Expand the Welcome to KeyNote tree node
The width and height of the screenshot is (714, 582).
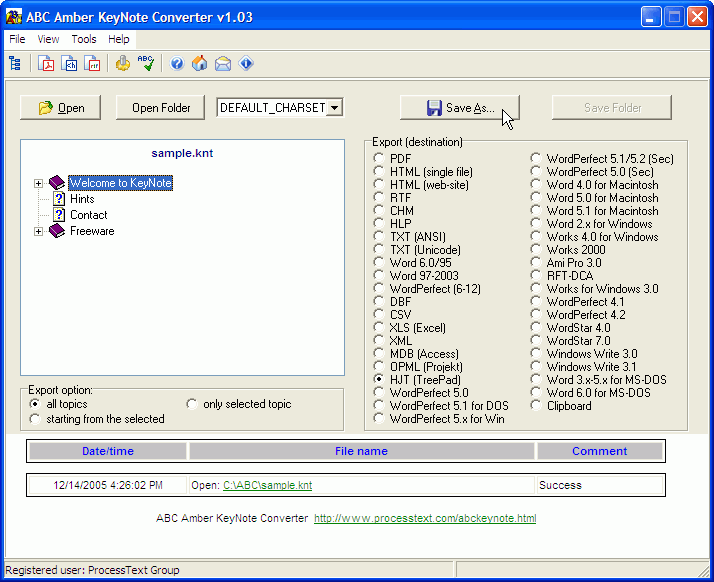coord(39,183)
